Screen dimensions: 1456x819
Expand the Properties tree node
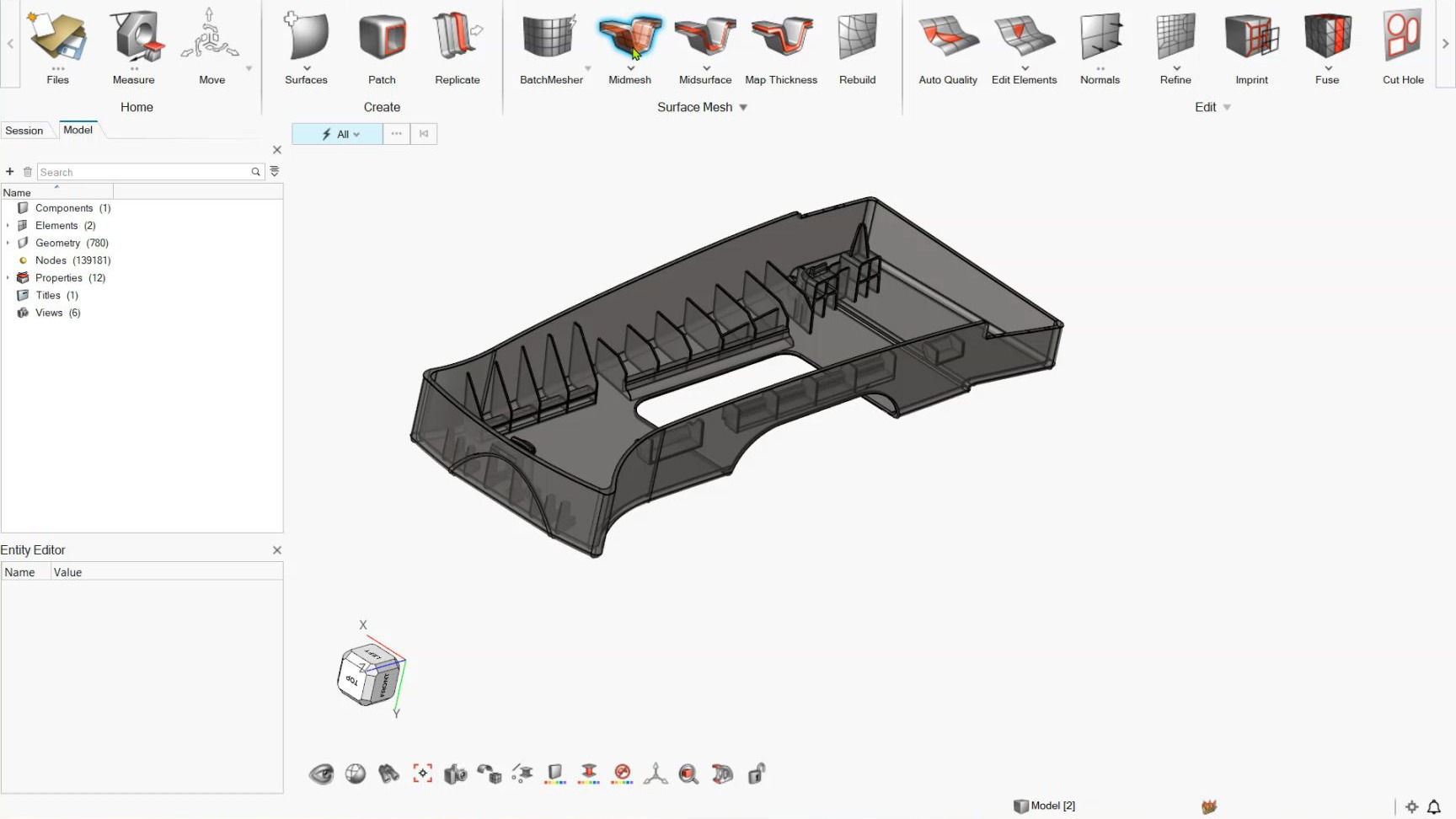(8, 278)
